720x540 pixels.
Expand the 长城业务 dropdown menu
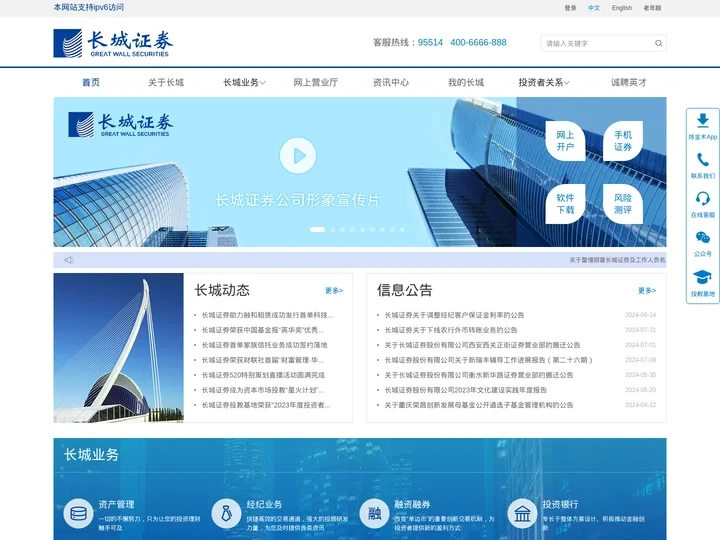244,83
